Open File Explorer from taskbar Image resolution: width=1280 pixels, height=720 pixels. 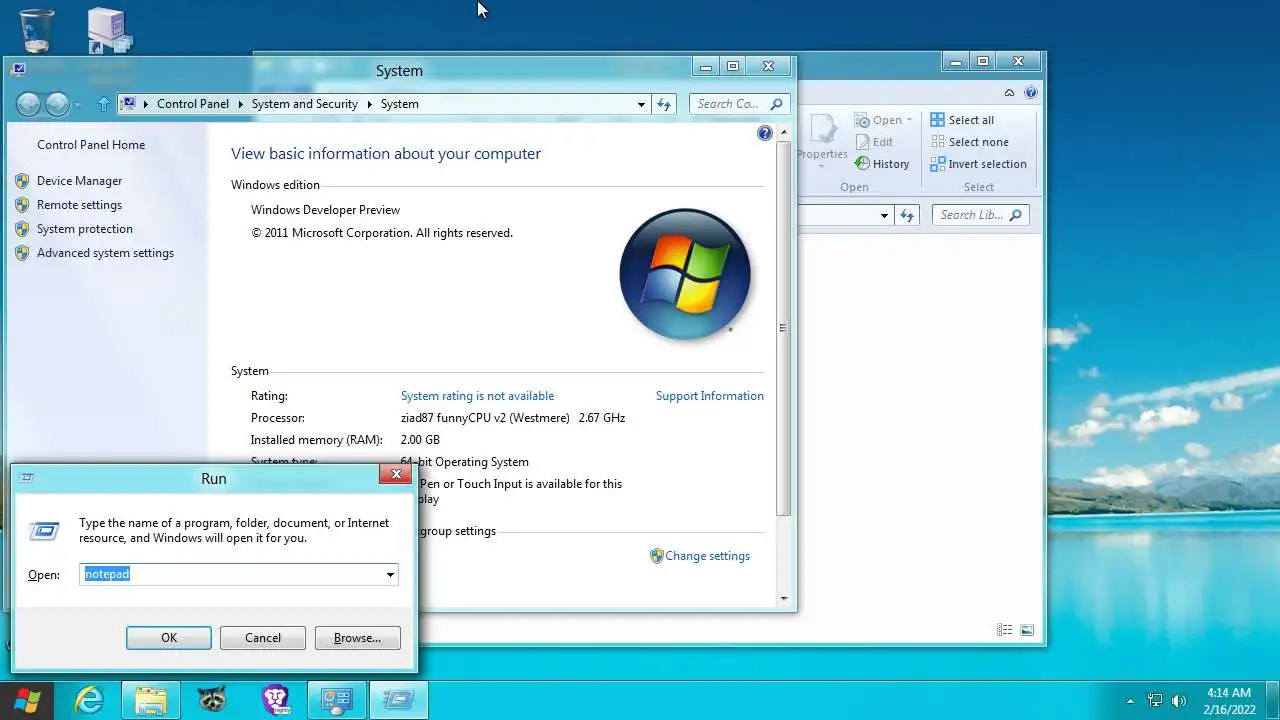pyautogui.click(x=151, y=700)
